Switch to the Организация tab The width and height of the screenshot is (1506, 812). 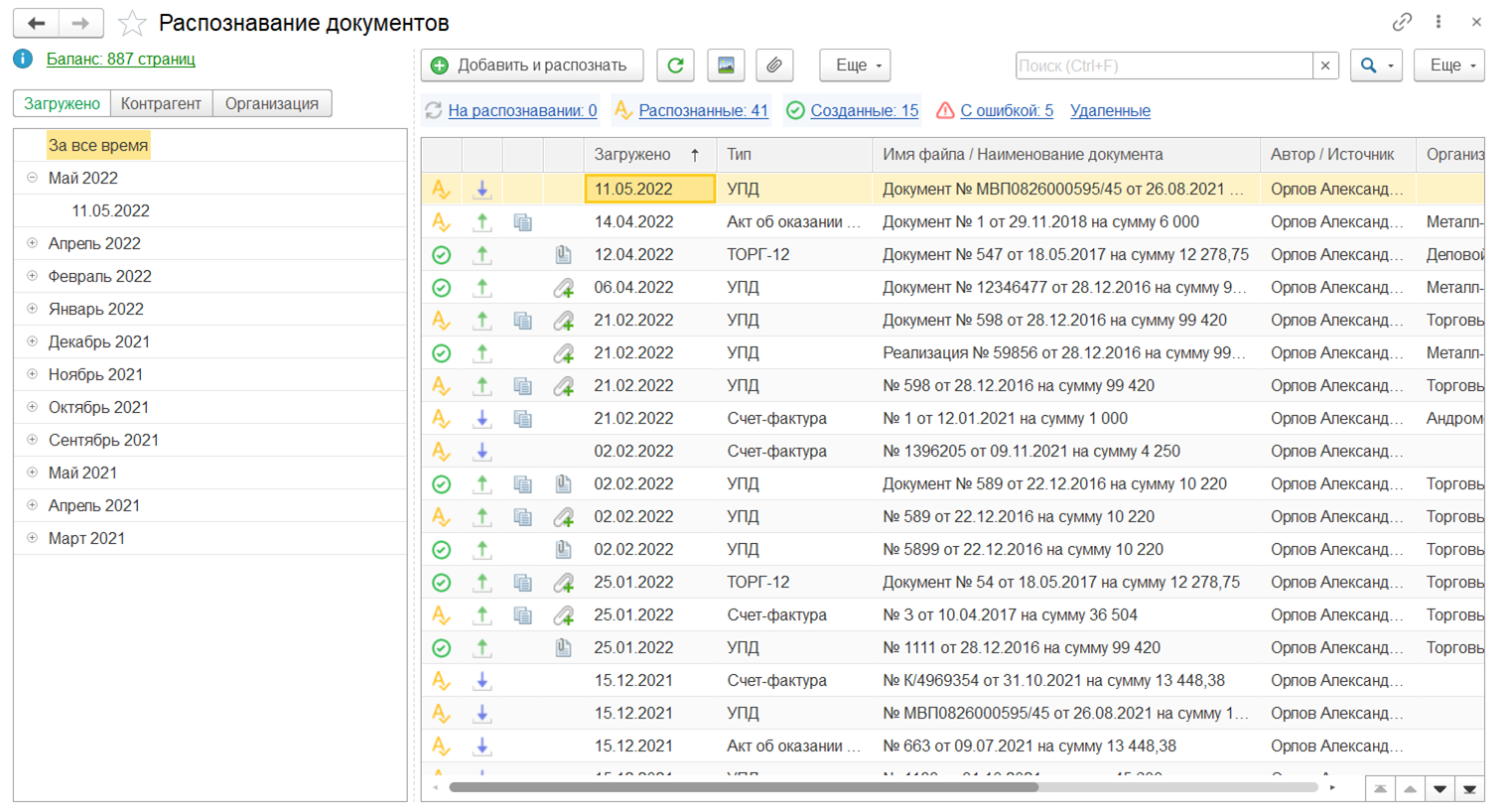tap(271, 103)
